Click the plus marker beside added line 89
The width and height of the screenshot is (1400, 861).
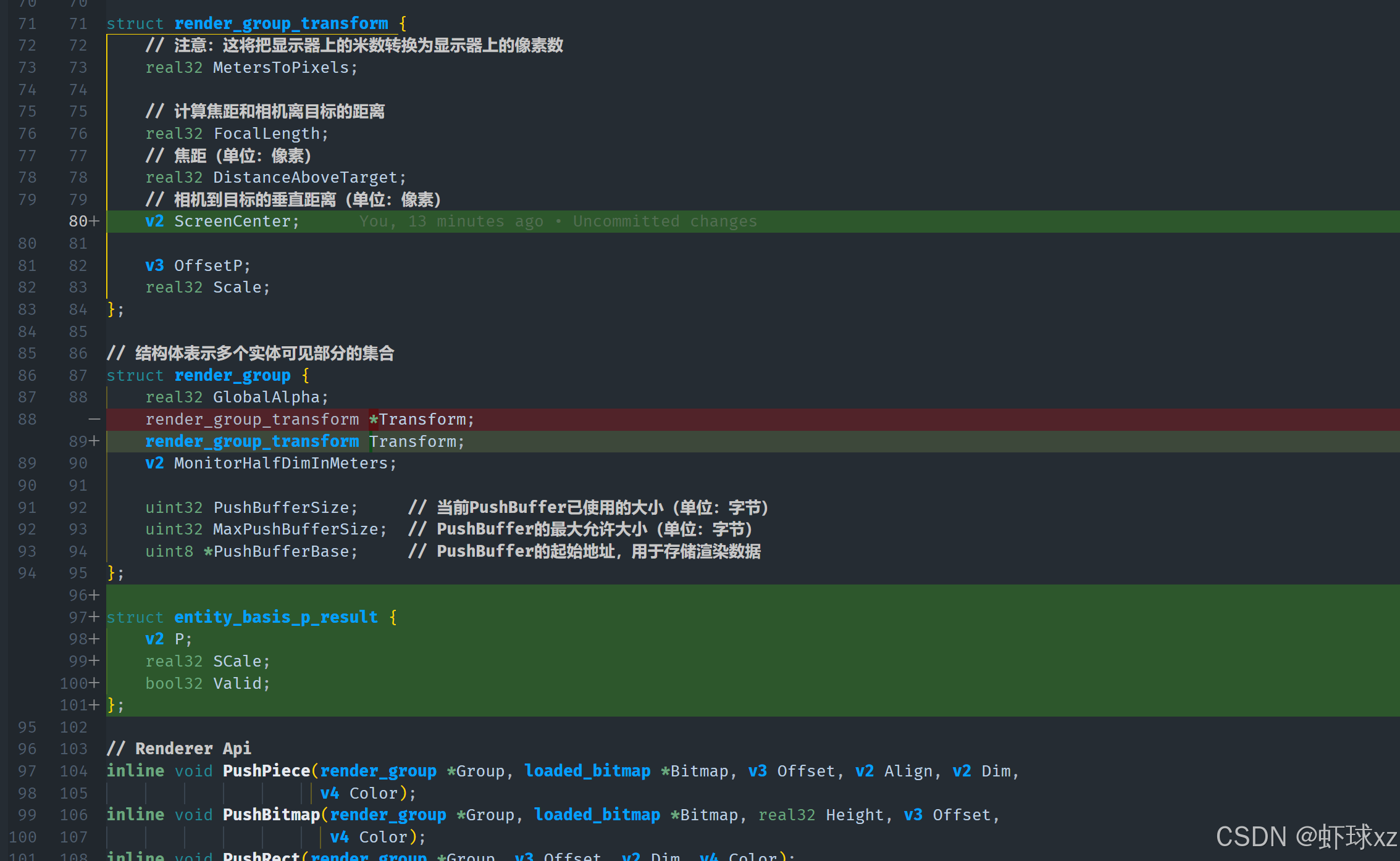(94, 441)
